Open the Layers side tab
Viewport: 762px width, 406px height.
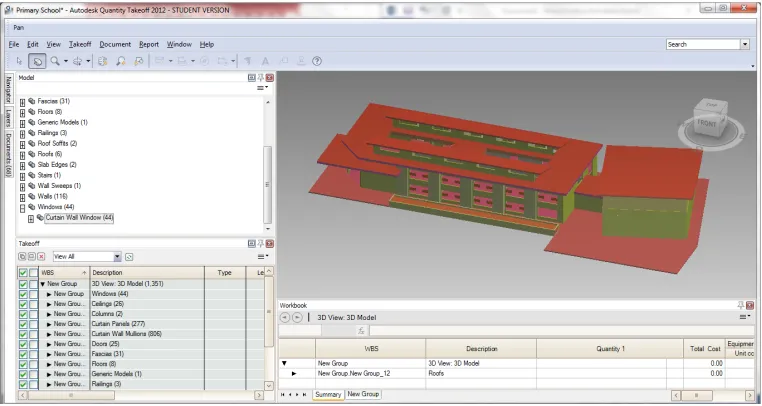(x=9, y=118)
